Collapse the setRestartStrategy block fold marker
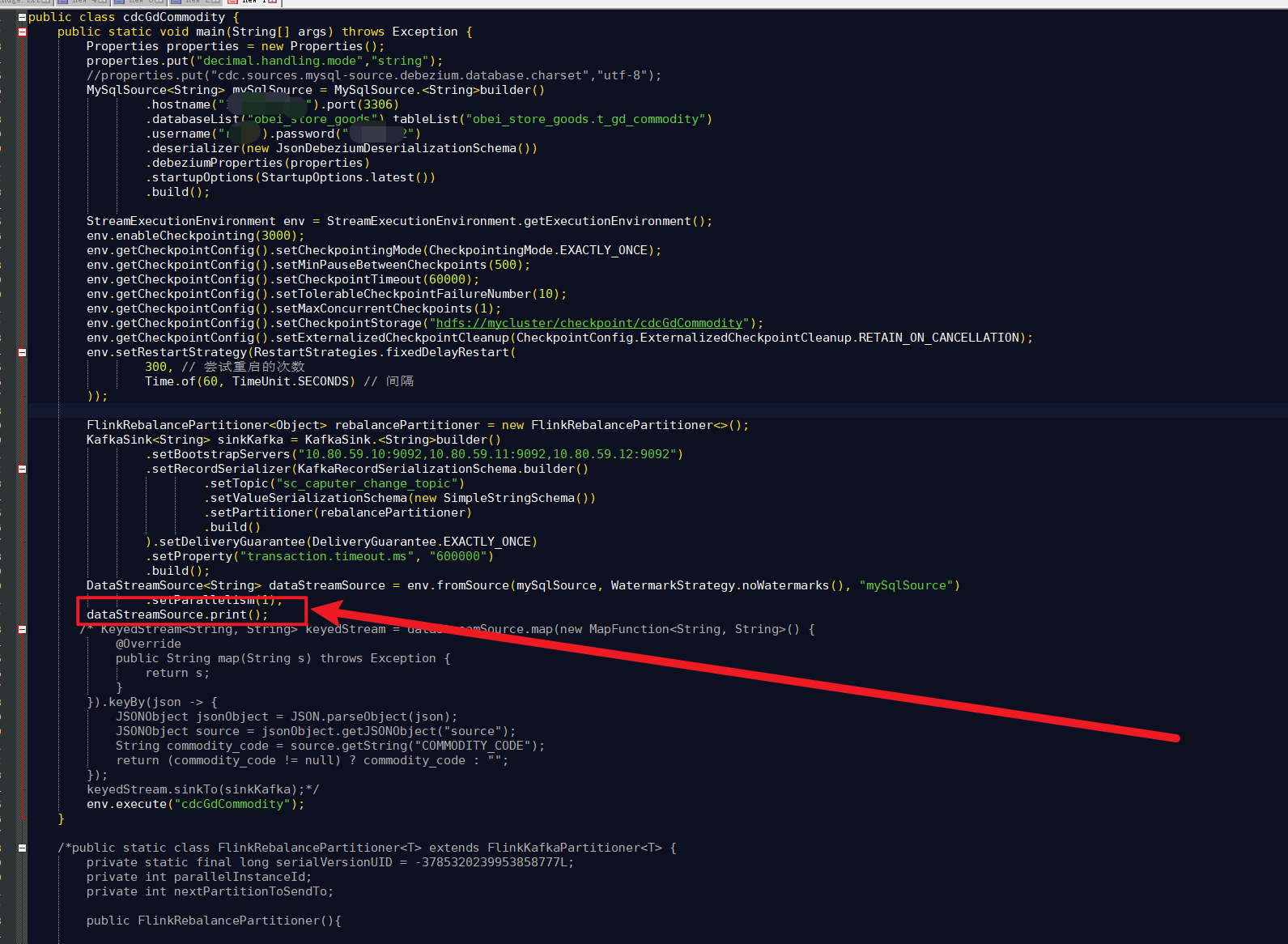 click(23, 352)
